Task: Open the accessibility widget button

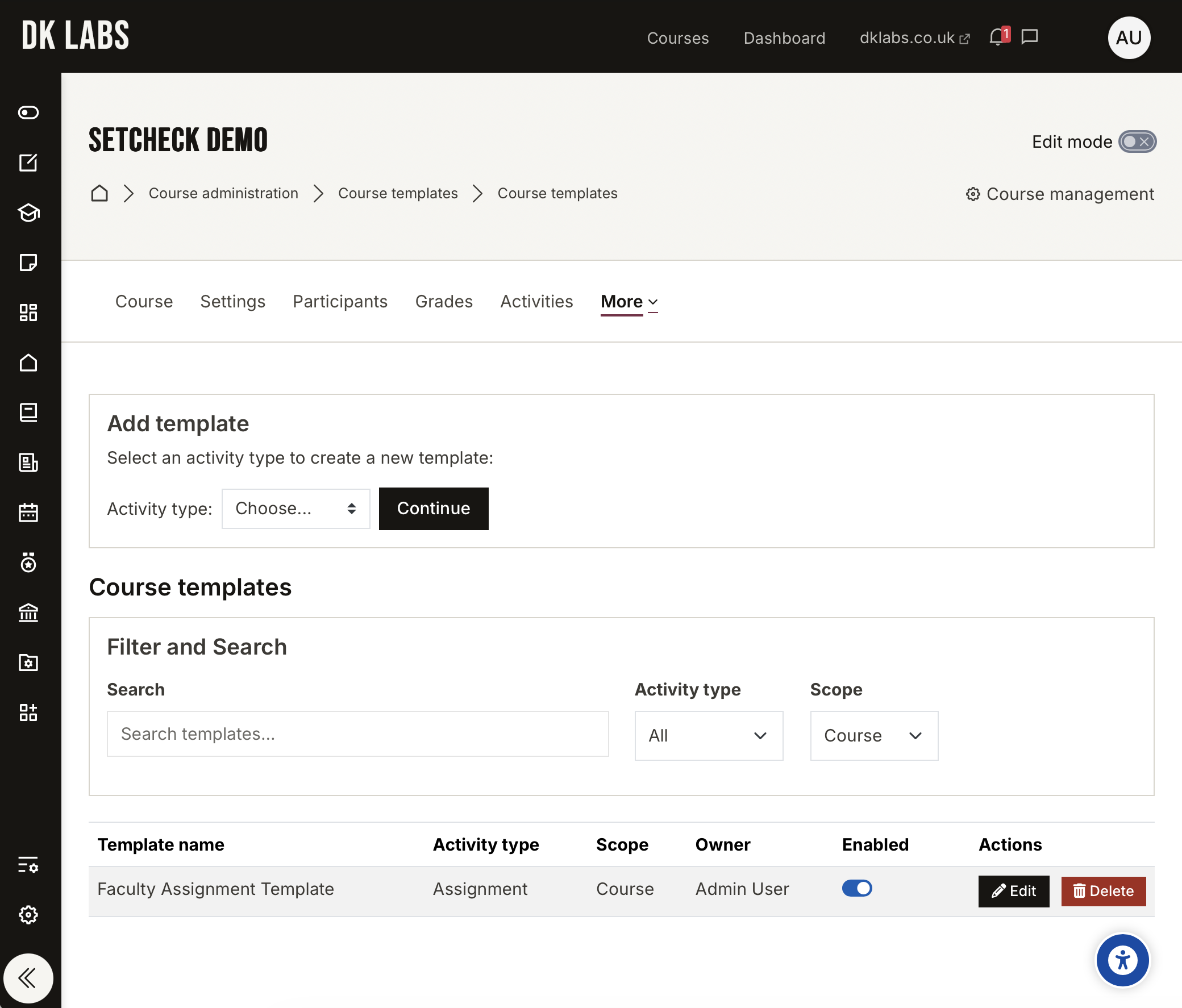Action: point(1123,960)
